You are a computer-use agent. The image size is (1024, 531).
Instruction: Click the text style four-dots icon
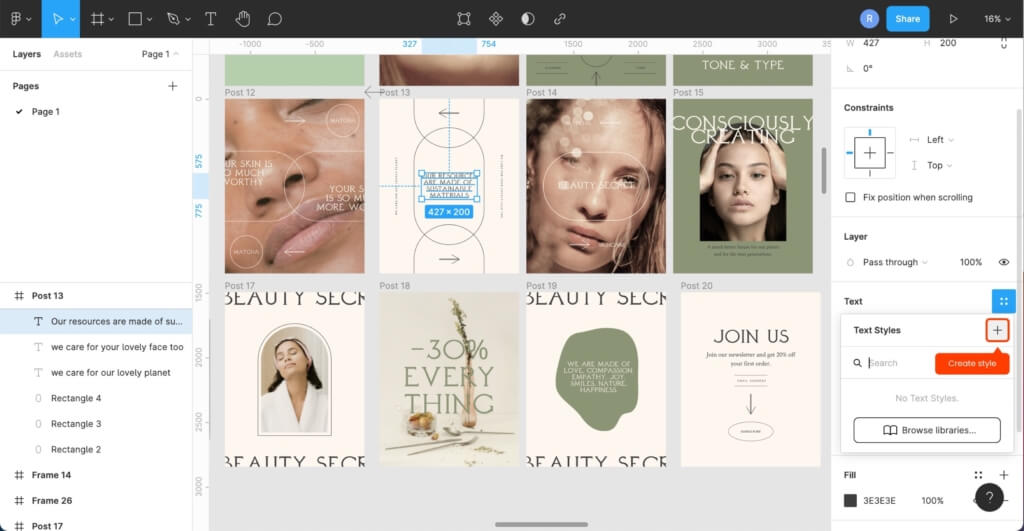1004,301
